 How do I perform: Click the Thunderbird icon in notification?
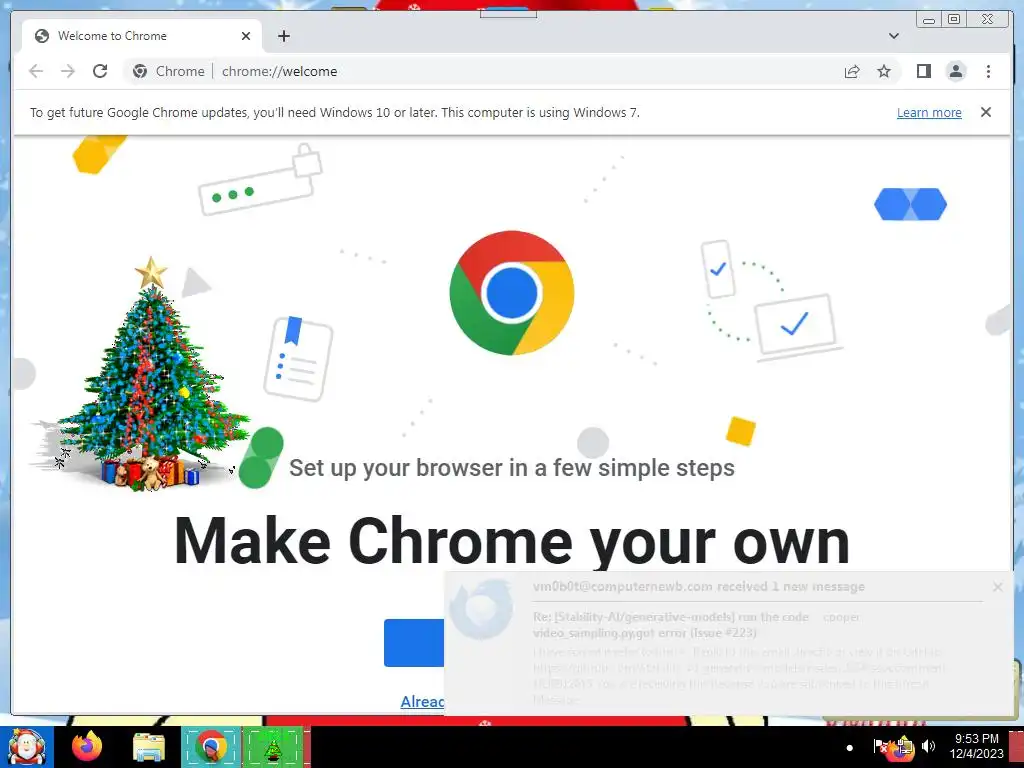[x=482, y=610]
